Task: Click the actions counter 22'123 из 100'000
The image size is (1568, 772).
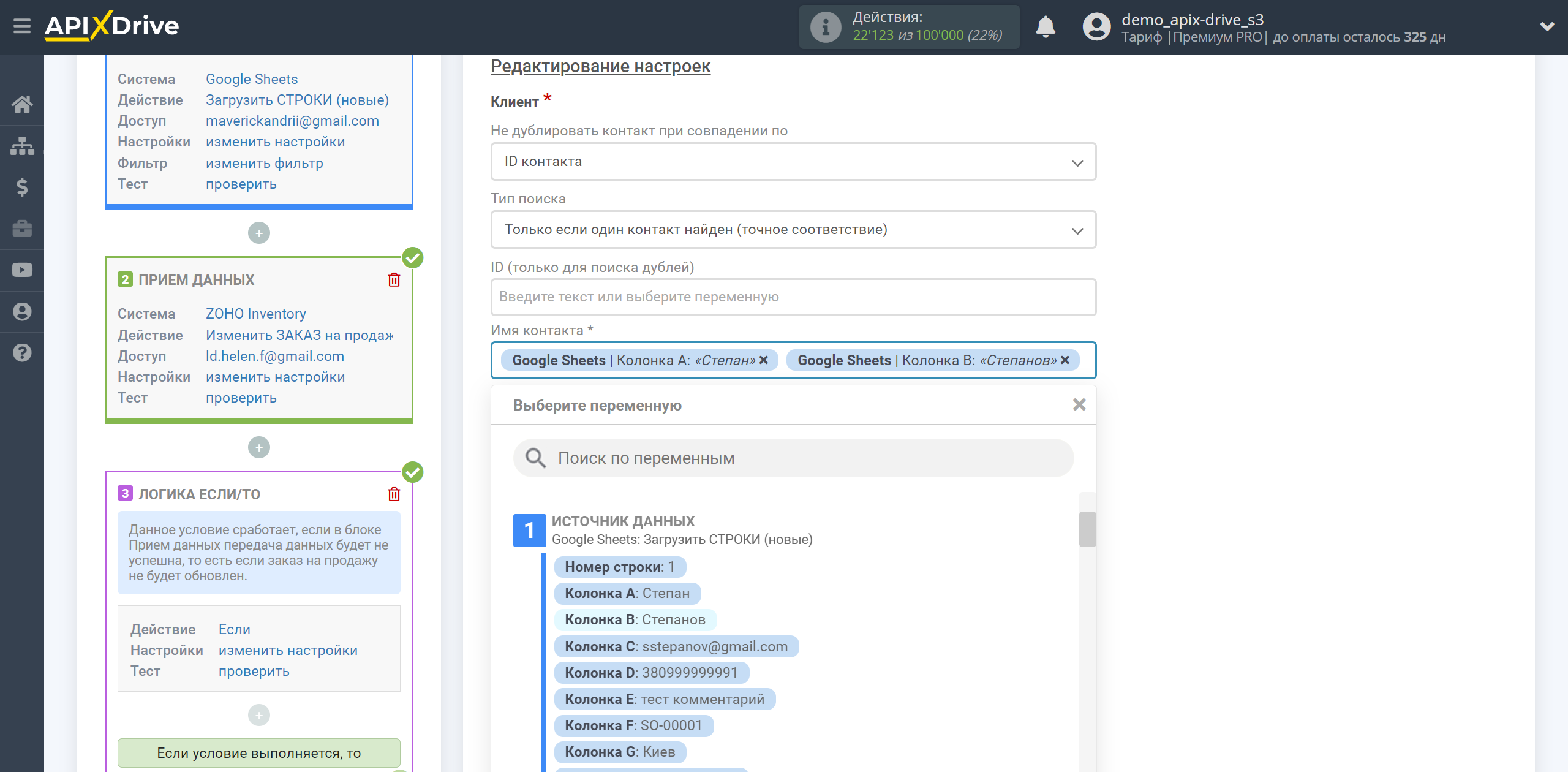Action: tap(927, 36)
